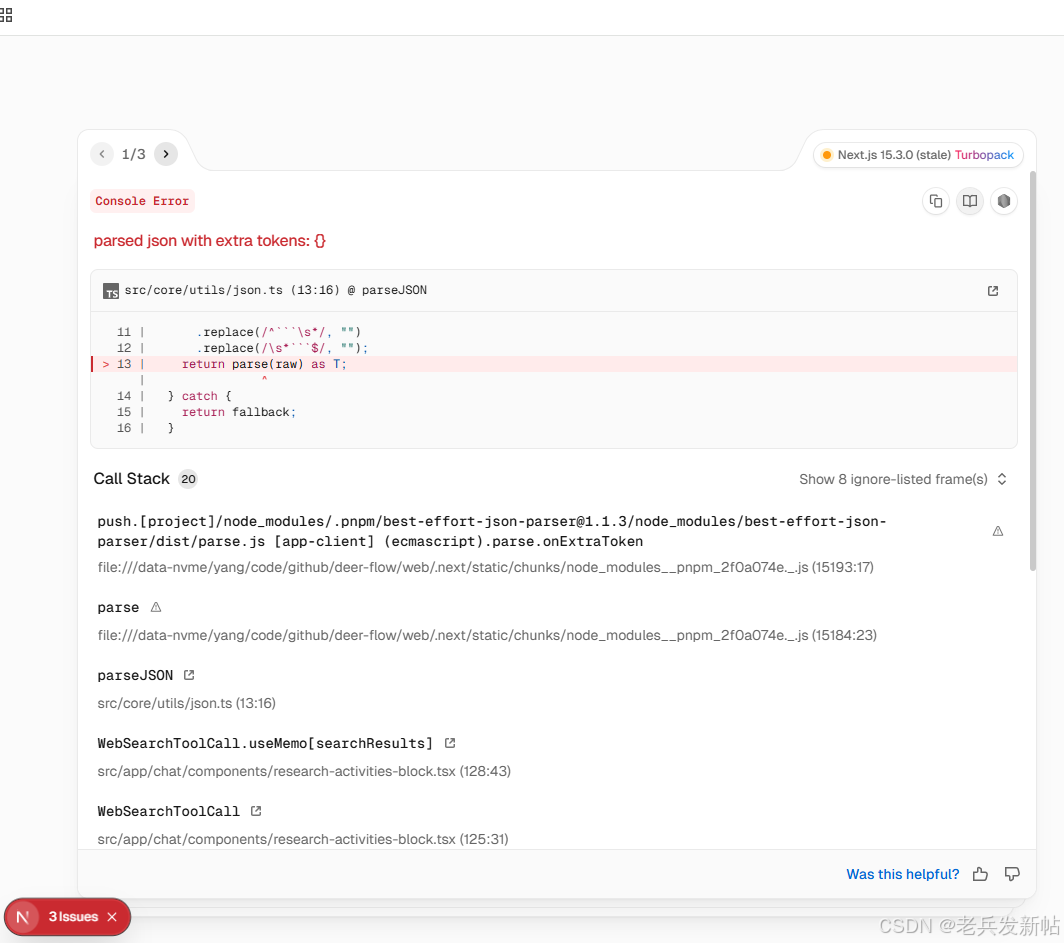Open WebSearchToolCall frame external link icon
The height and width of the screenshot is (943, 1064).
pyautogui.click(x=256, y=811)
